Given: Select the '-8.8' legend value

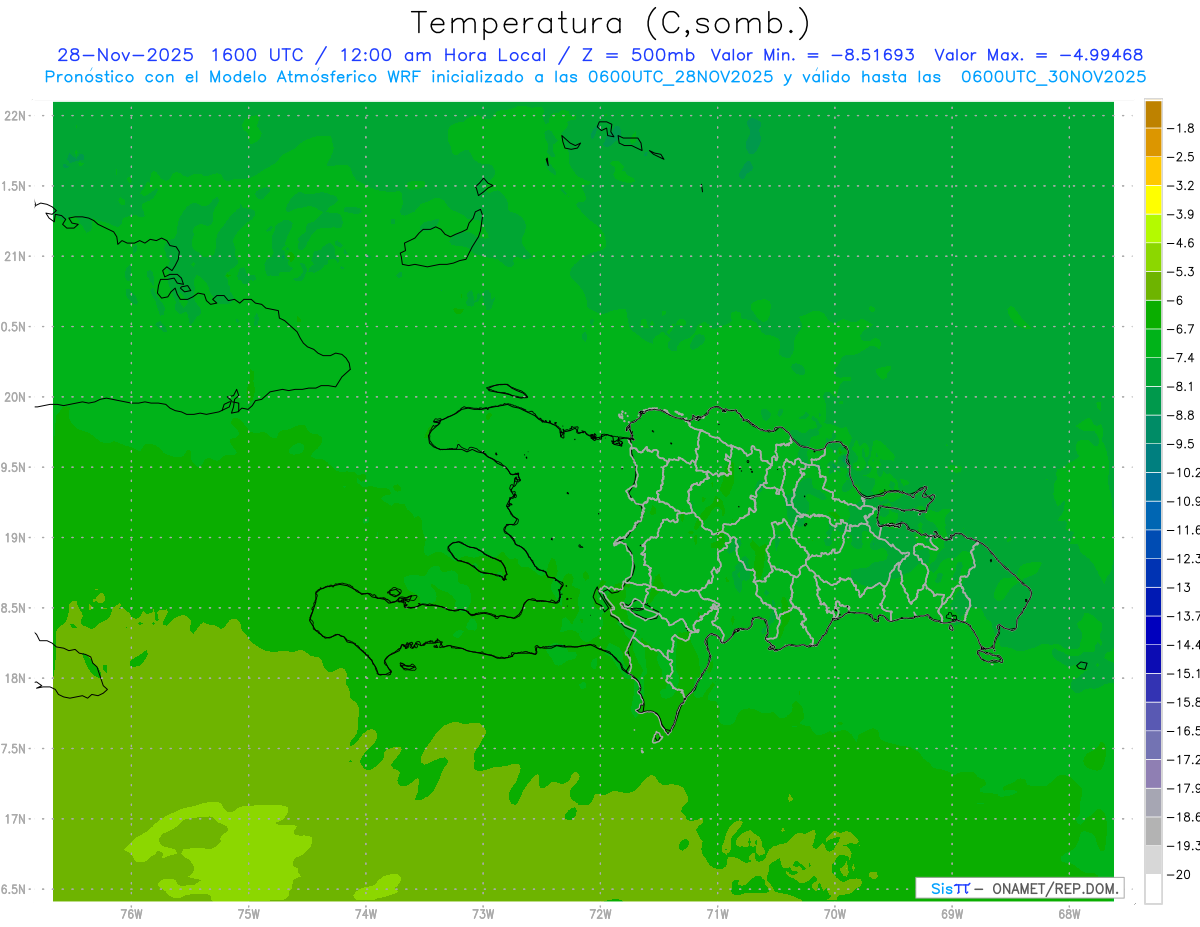Looking at the screenshot, I should pos(1181,415).
